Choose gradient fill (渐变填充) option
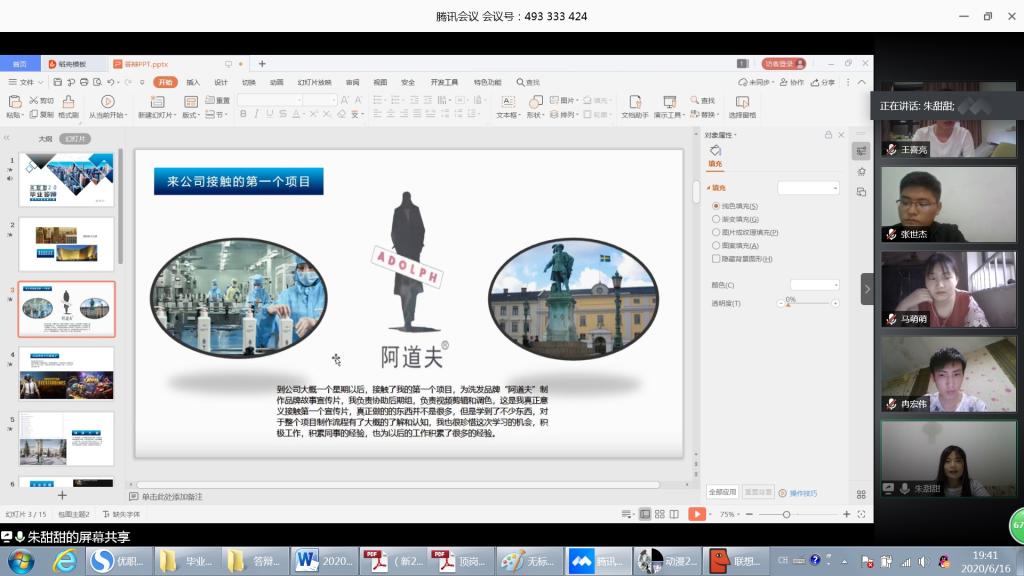 tap(716, 219)
